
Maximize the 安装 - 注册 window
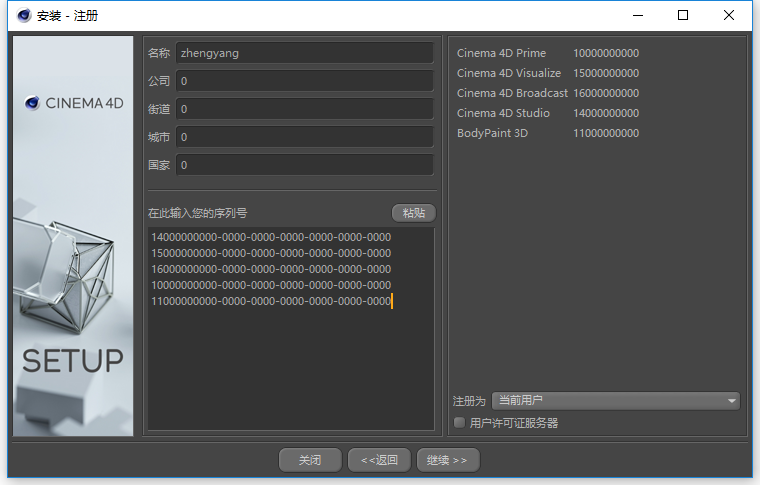683,16
